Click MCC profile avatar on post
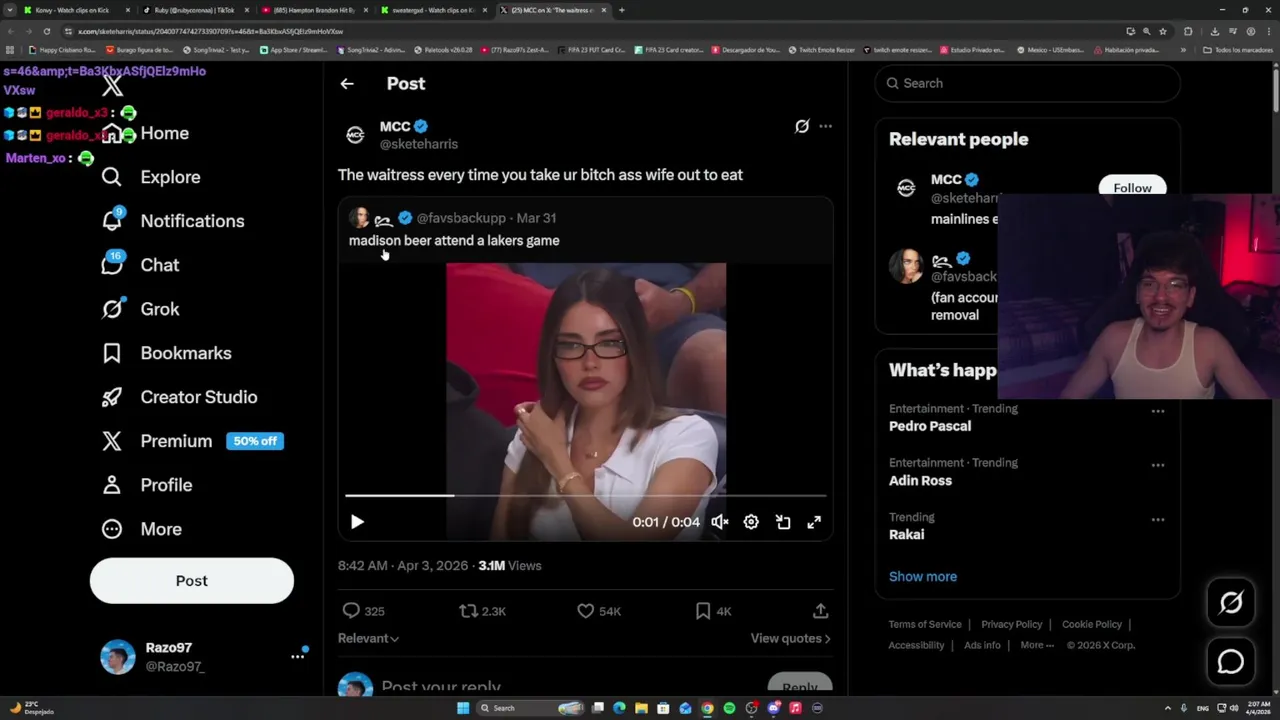Screen dimensions: 1280x720 pos(355,135)
